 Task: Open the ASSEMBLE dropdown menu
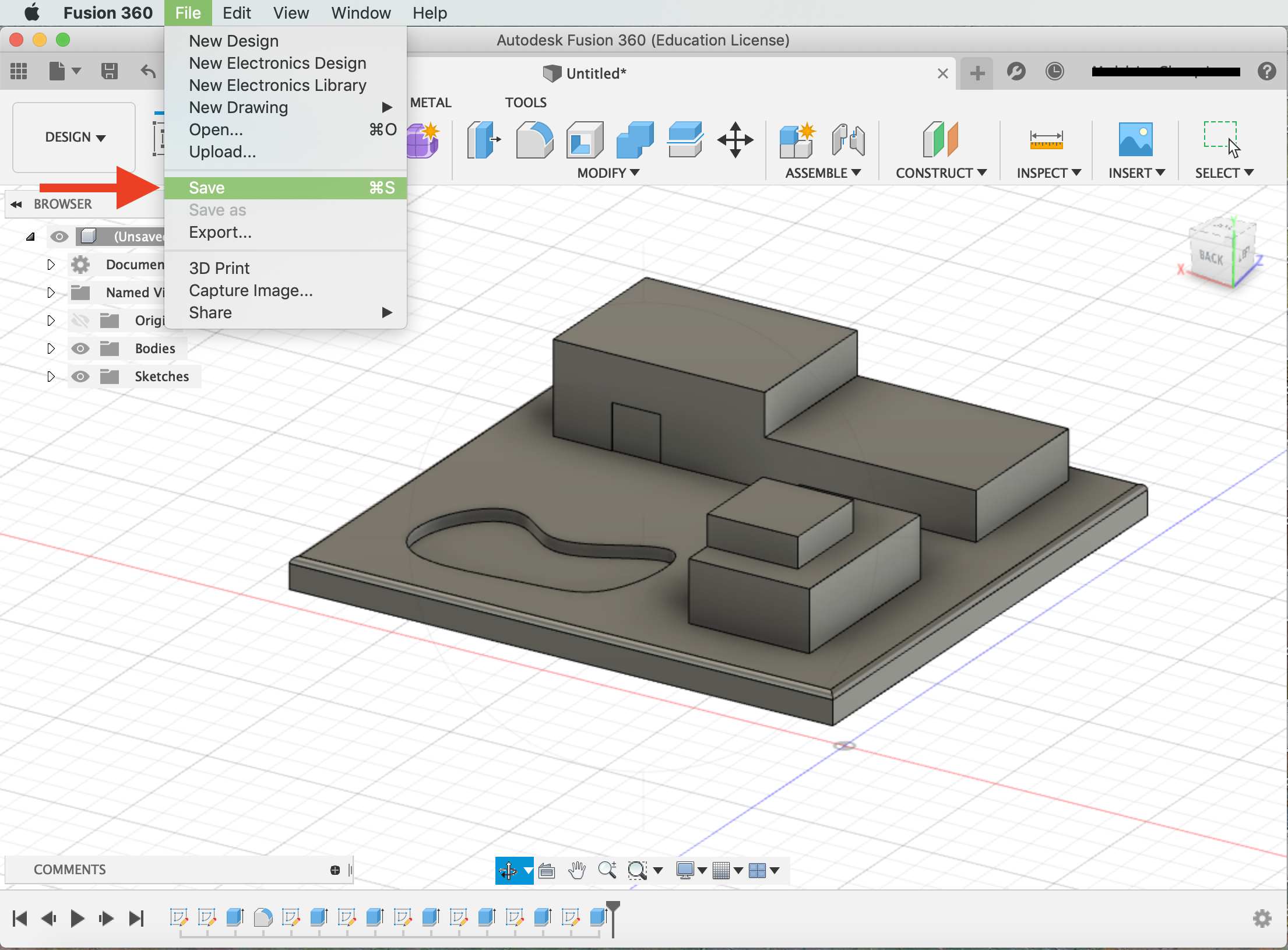coord(823,173)
